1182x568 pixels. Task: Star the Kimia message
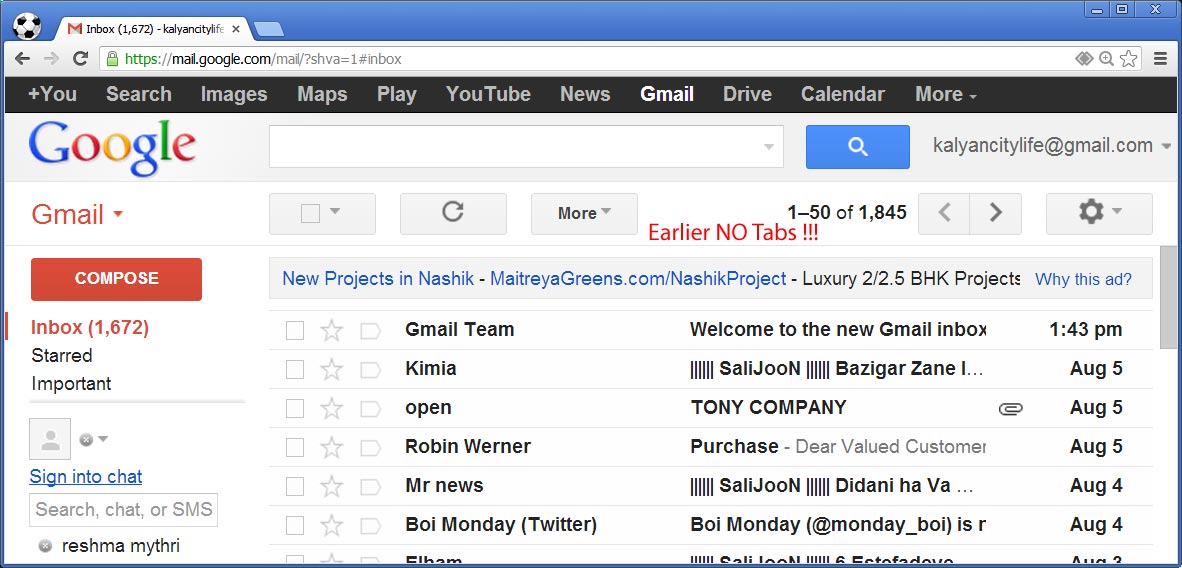pos(332,370)
